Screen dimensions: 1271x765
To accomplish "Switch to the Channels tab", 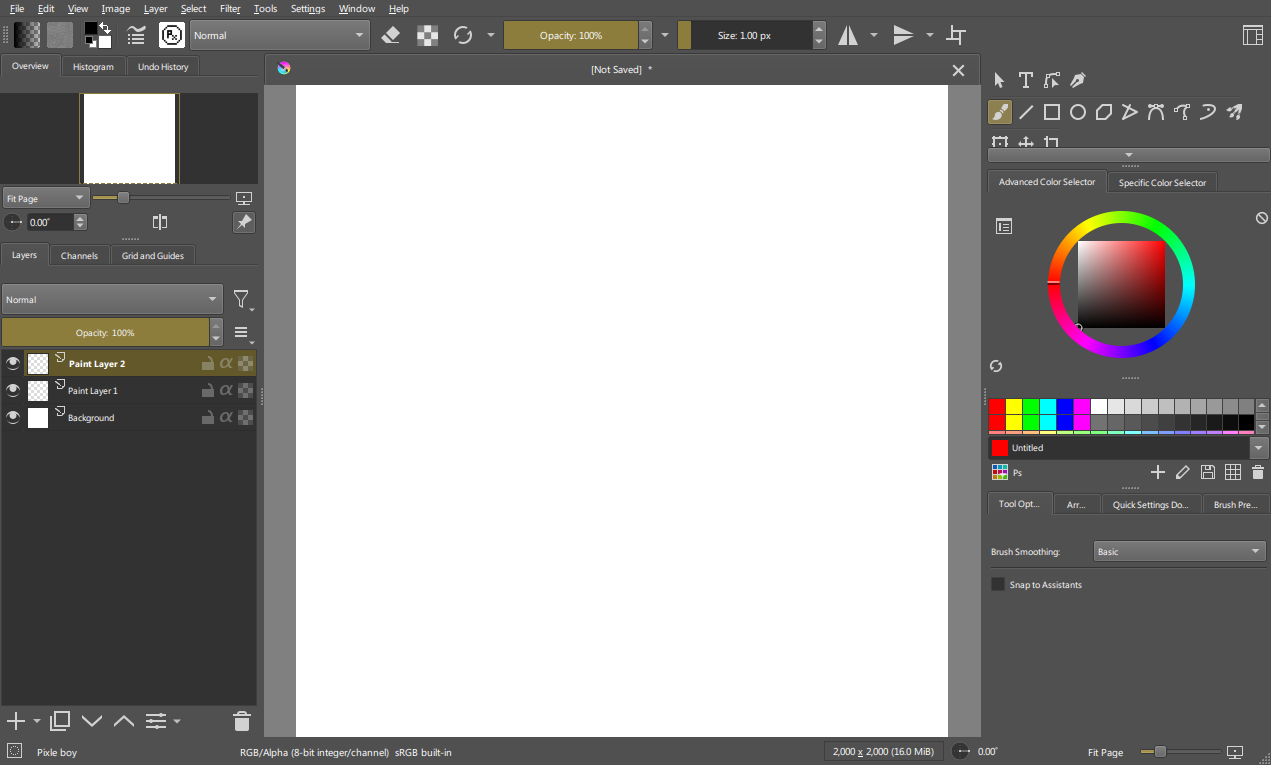I will tap(79, 256).
